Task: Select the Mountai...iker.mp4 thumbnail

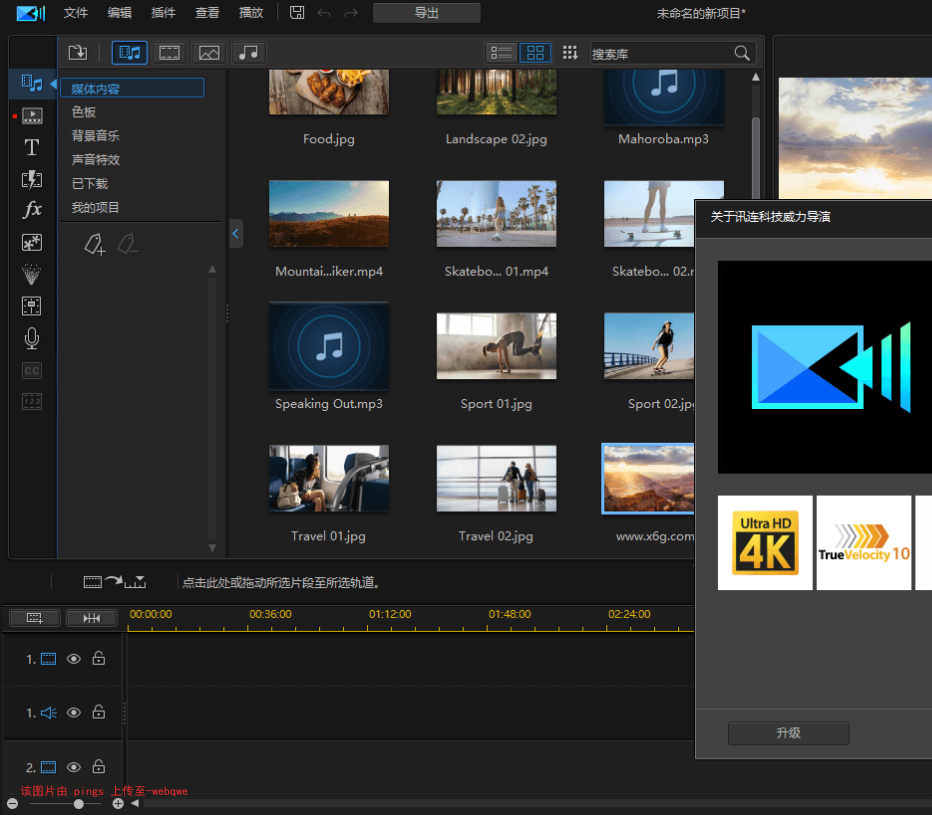Action: (x=329, y=214)
